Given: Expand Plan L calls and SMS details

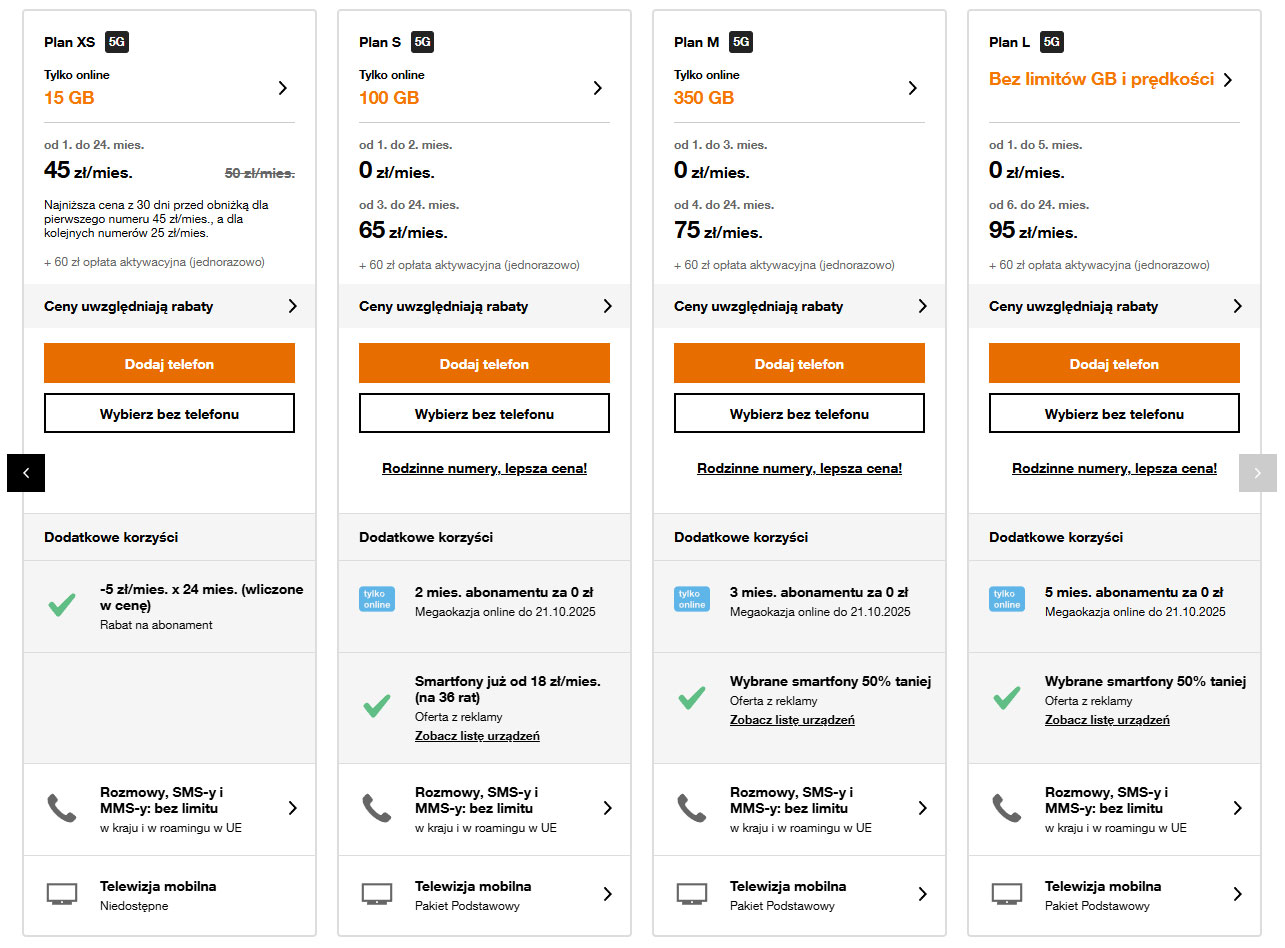Looking at the screenshot, I should pos(1237,808).
